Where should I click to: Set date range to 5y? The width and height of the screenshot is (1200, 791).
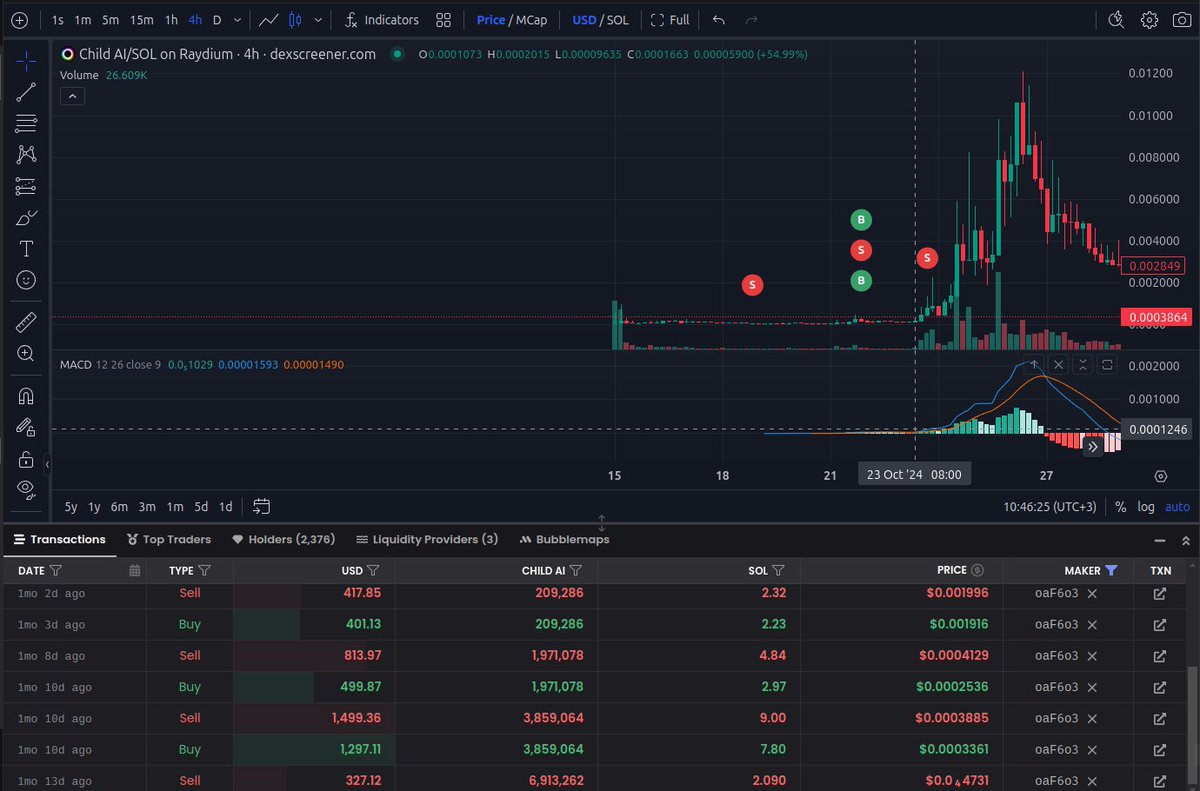71,506
